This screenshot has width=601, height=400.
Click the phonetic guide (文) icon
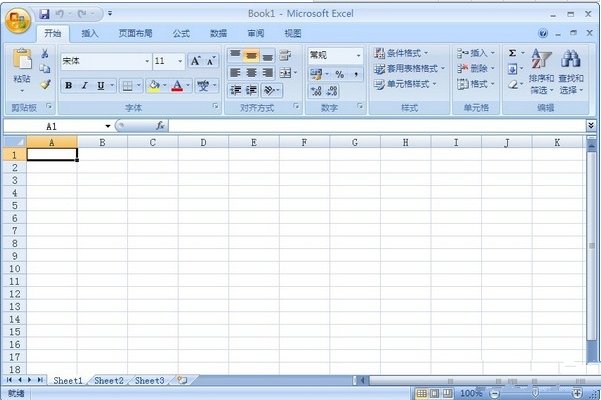203,85
